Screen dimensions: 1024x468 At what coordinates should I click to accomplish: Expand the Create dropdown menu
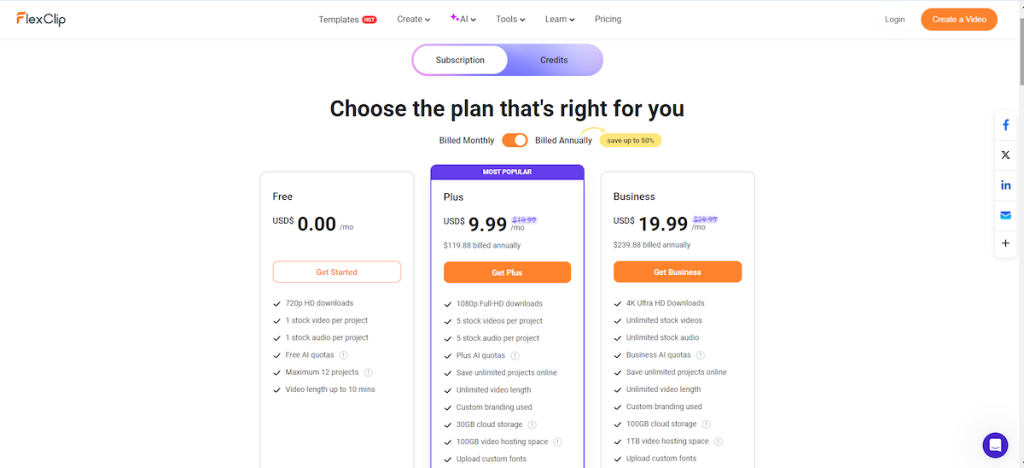click(413, 19)
